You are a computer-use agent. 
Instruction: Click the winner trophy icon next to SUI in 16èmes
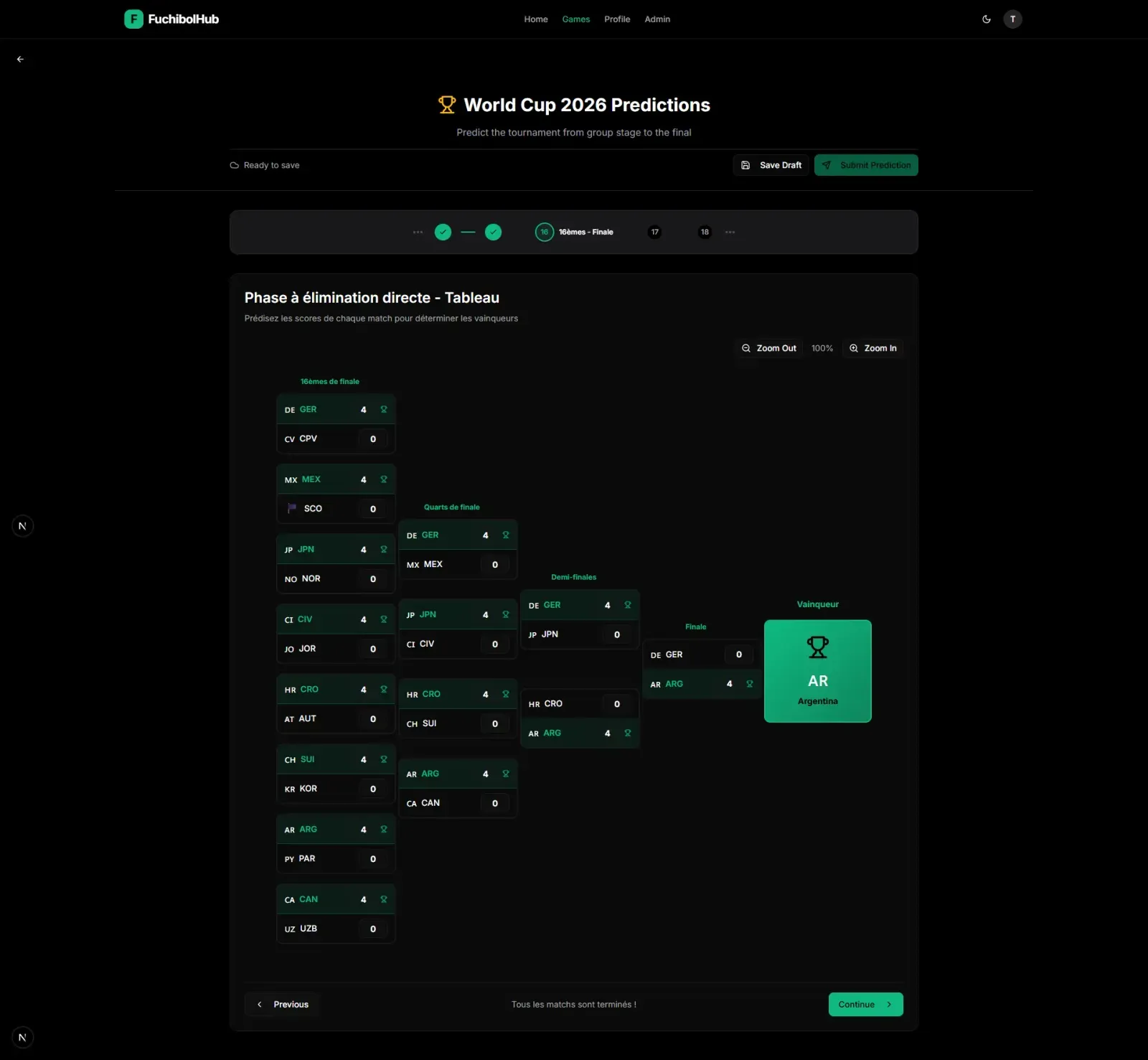[384, 759]
